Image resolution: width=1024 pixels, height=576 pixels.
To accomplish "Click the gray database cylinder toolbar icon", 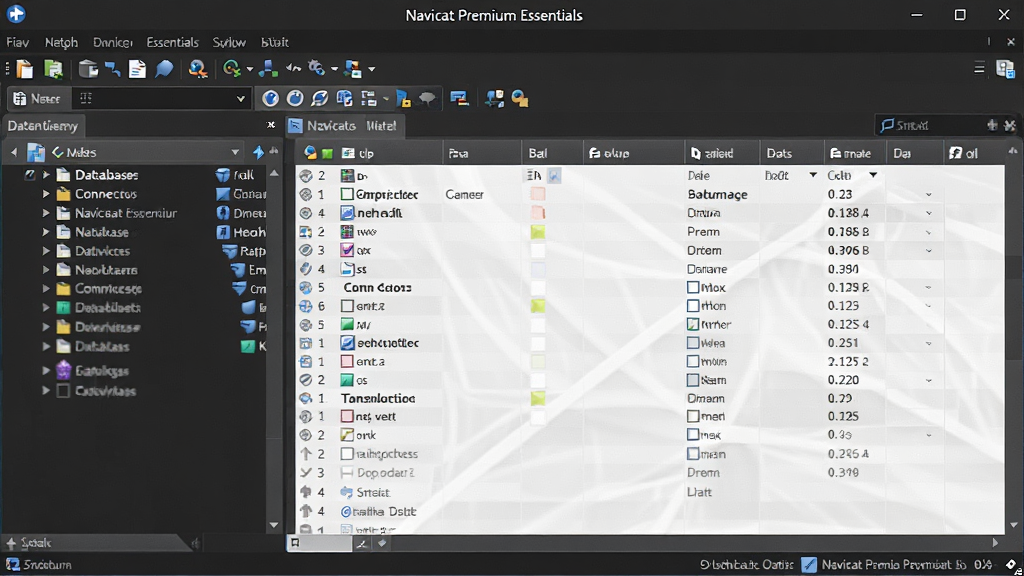I will click(x=88, y=69).
